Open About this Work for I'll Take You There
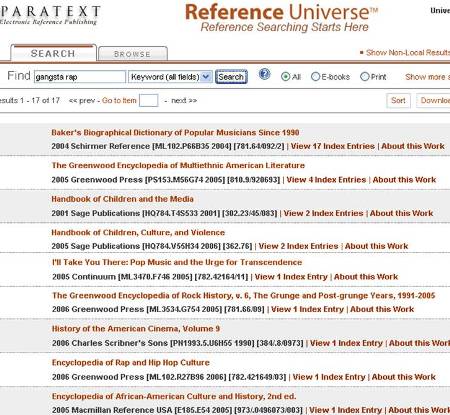450x415 pixels. point(366,277)
